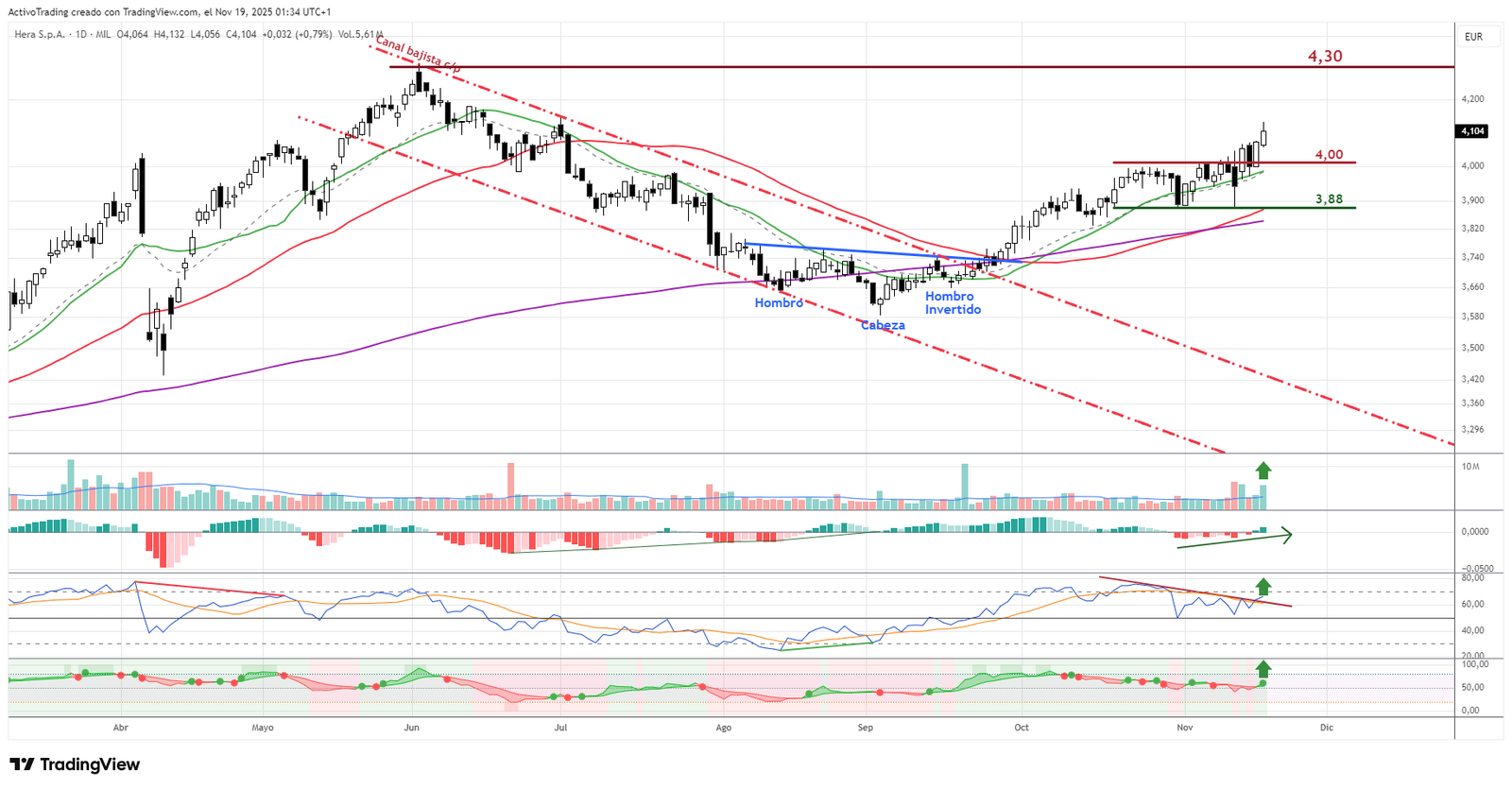Click the Hera S.p.A. symbol name

click(40, 35)
